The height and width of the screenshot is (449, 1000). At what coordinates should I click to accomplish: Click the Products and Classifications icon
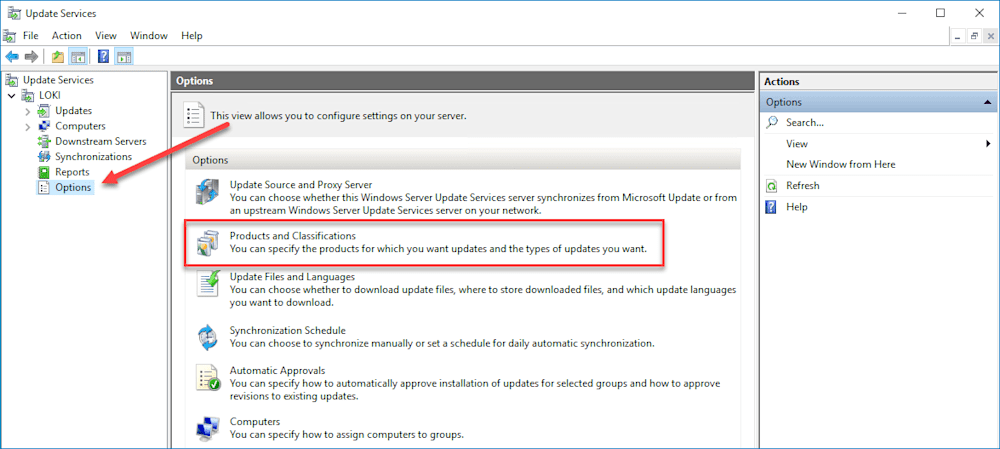pos(208,243)
